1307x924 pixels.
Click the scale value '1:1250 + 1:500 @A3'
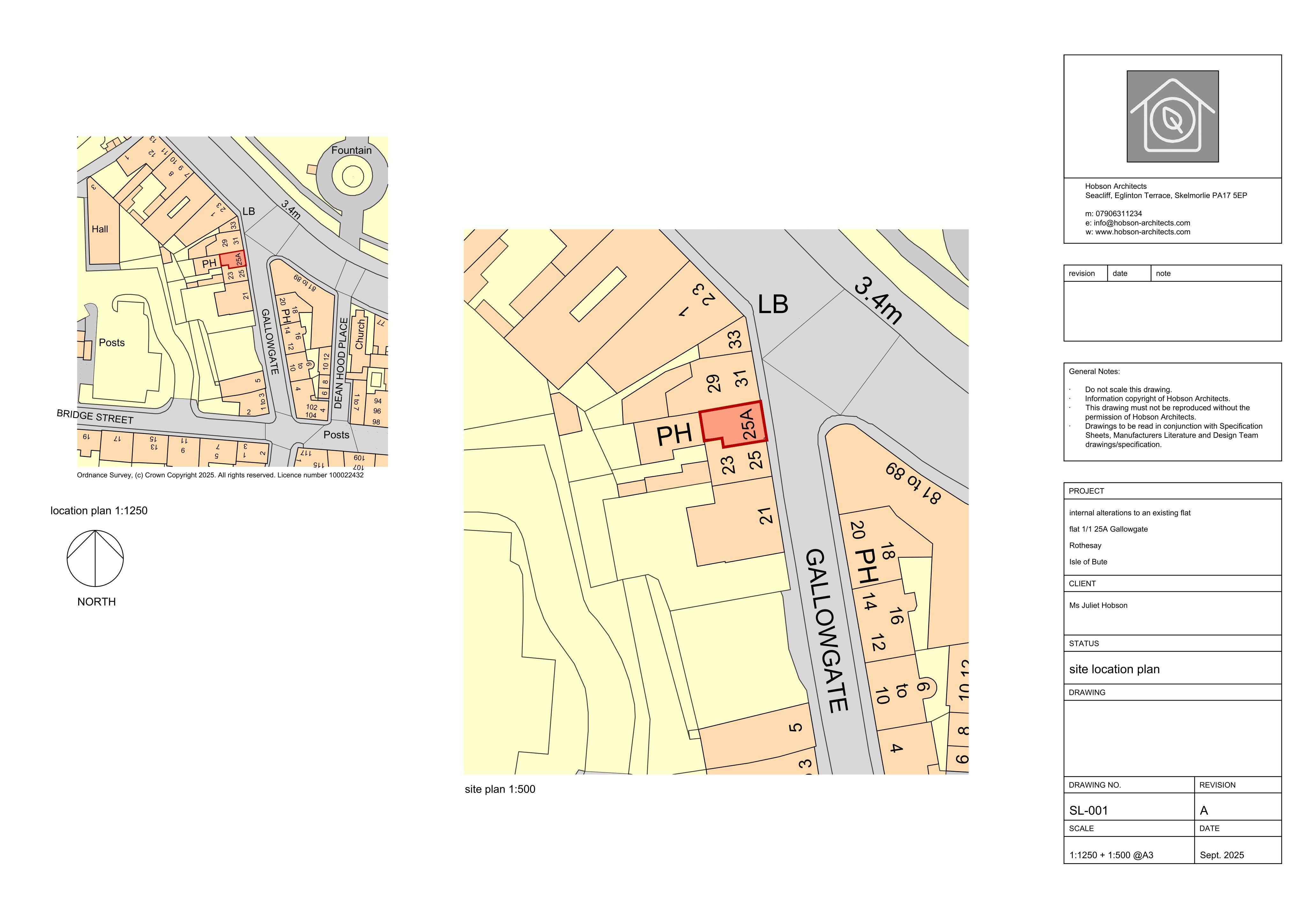(1111, 855)
